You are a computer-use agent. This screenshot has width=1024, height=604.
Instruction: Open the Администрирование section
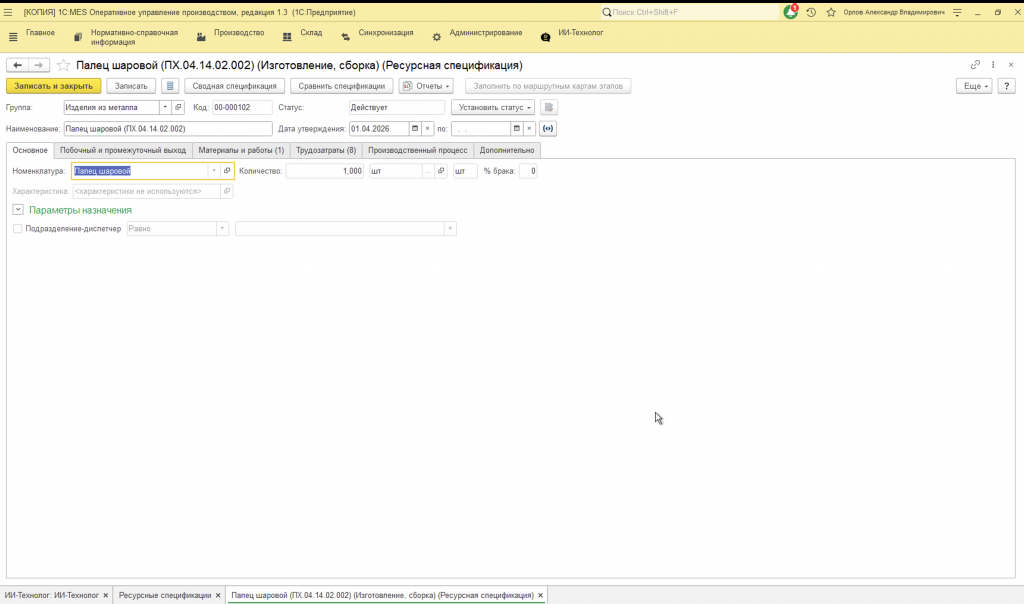485,33
